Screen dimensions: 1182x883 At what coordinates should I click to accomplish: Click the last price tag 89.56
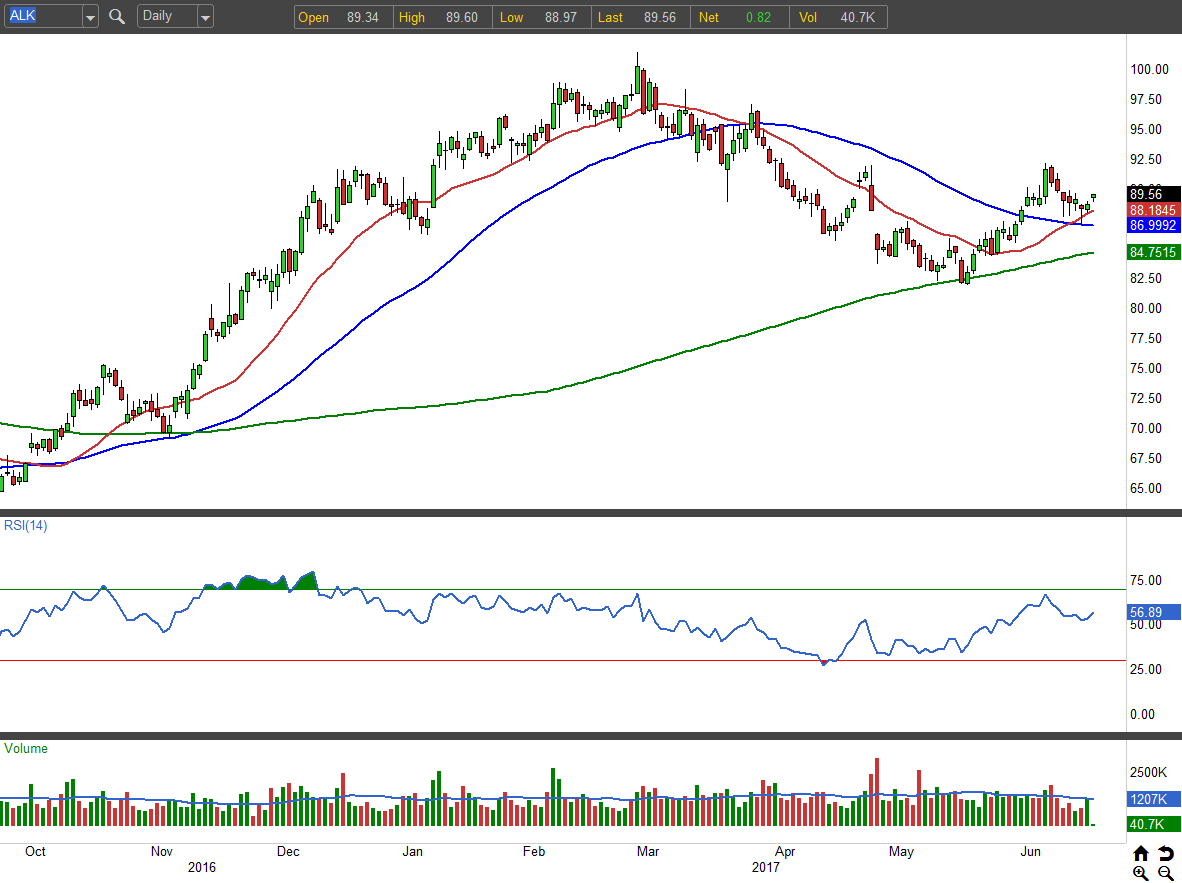pos(1153,195)
